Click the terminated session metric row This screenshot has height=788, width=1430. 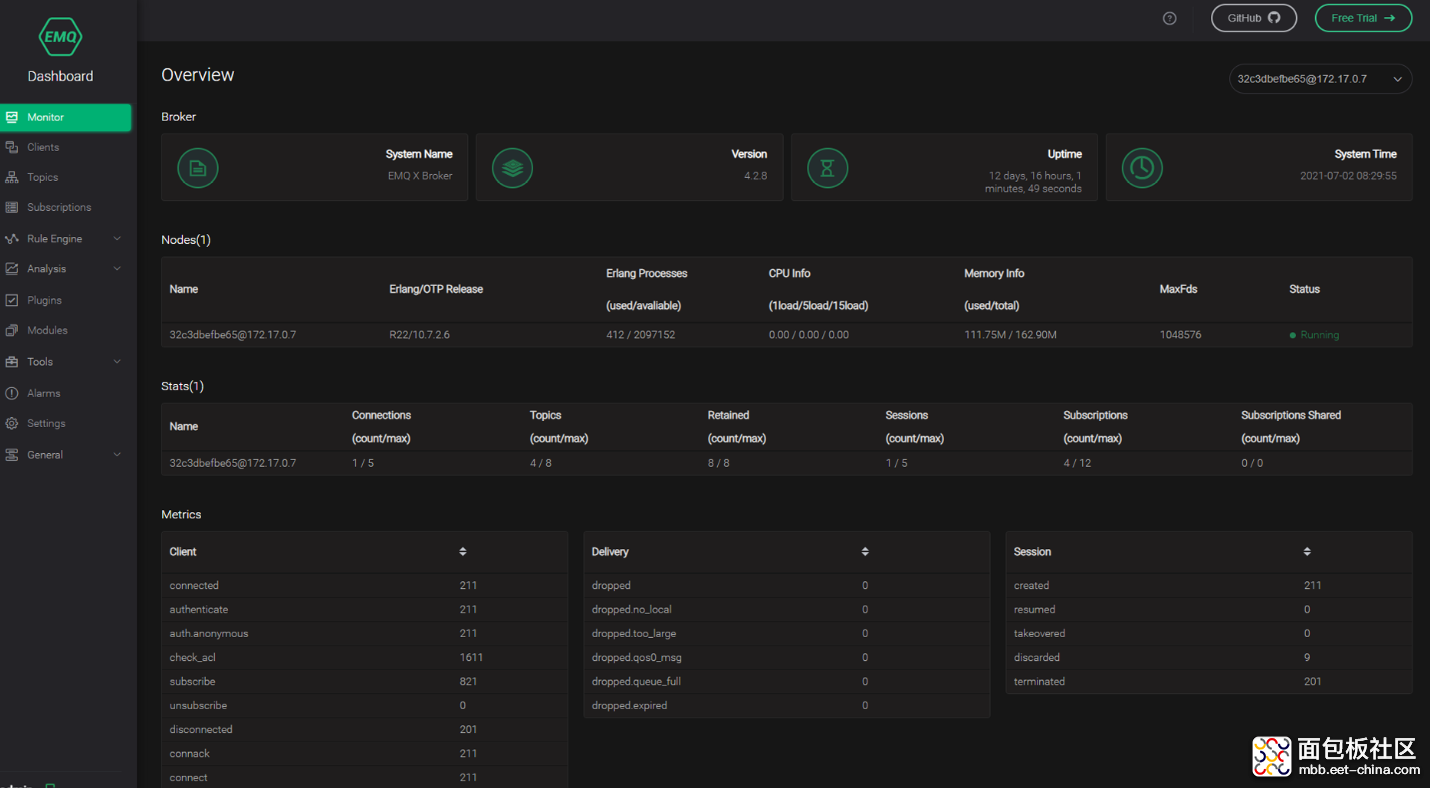(1209, 681)
